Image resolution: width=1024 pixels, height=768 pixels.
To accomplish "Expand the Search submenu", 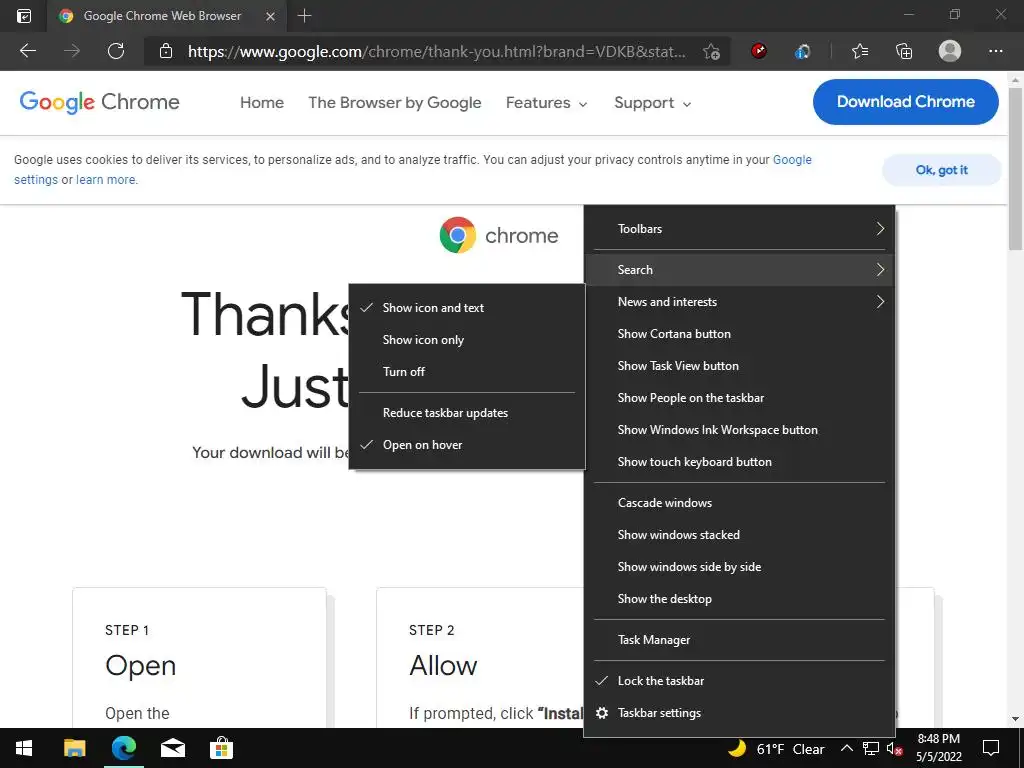I will coord(739,270).
